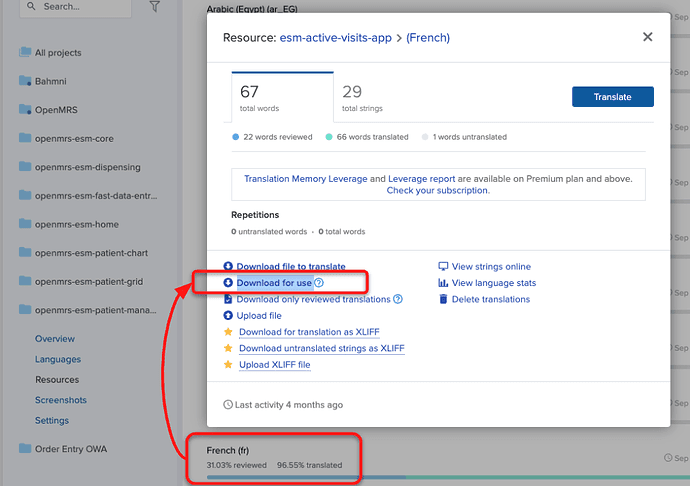Click the (French) language link
The height and width of the screenshot is (486, 690).
428,38
